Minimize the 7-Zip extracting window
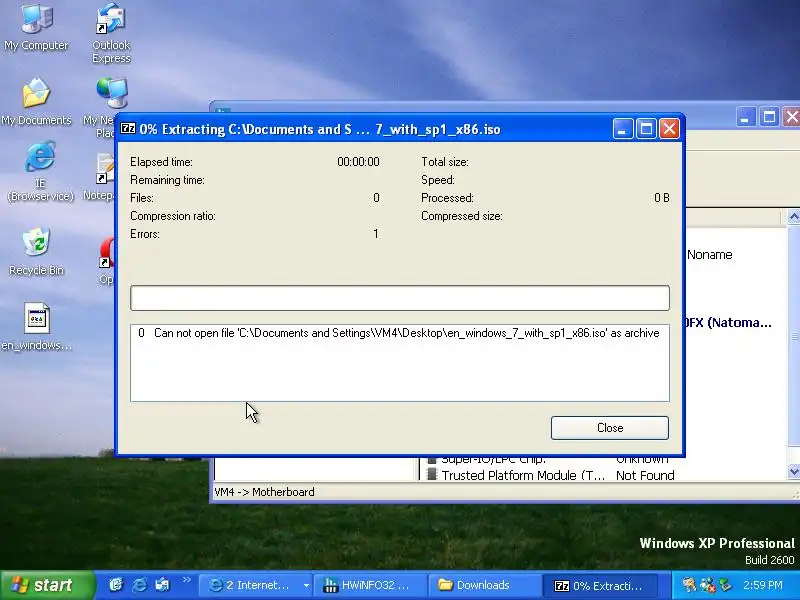 [x=622, y=129]
